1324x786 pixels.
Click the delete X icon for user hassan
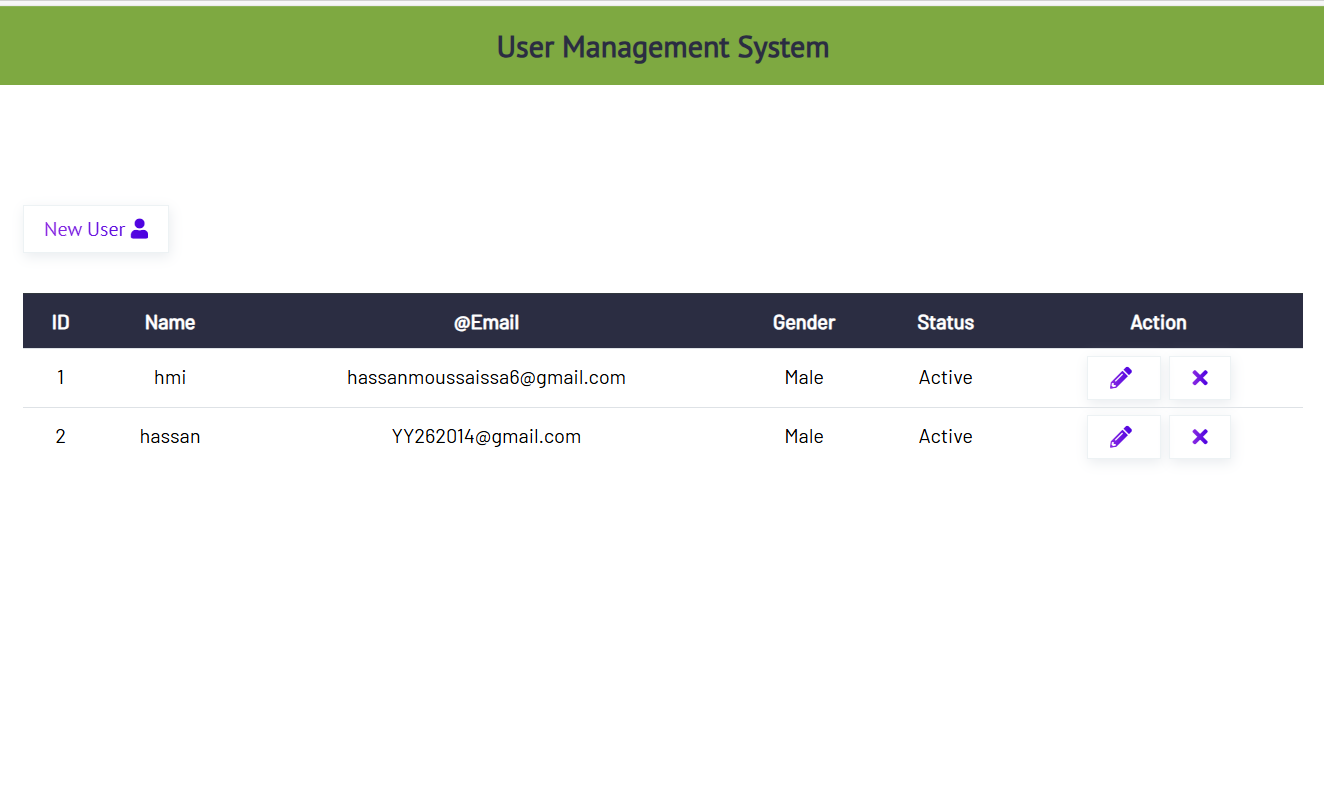tap(1199, 437)
